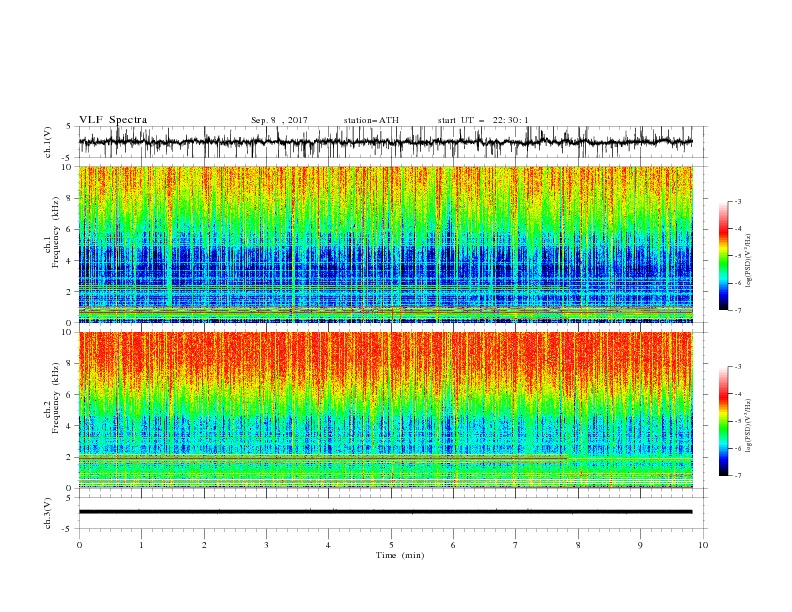The height and width of the screenshot is (612, 792).
Task: Select the date text "Sep. 8 , 2017"
Action: click(279, 120)
